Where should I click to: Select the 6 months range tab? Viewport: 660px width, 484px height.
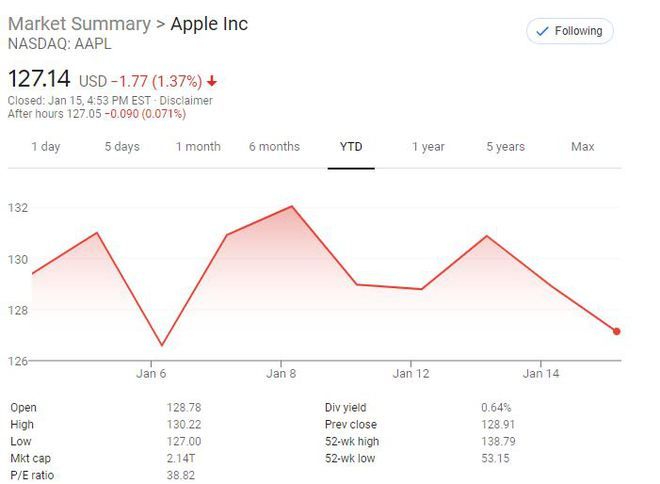pos(274,147)
